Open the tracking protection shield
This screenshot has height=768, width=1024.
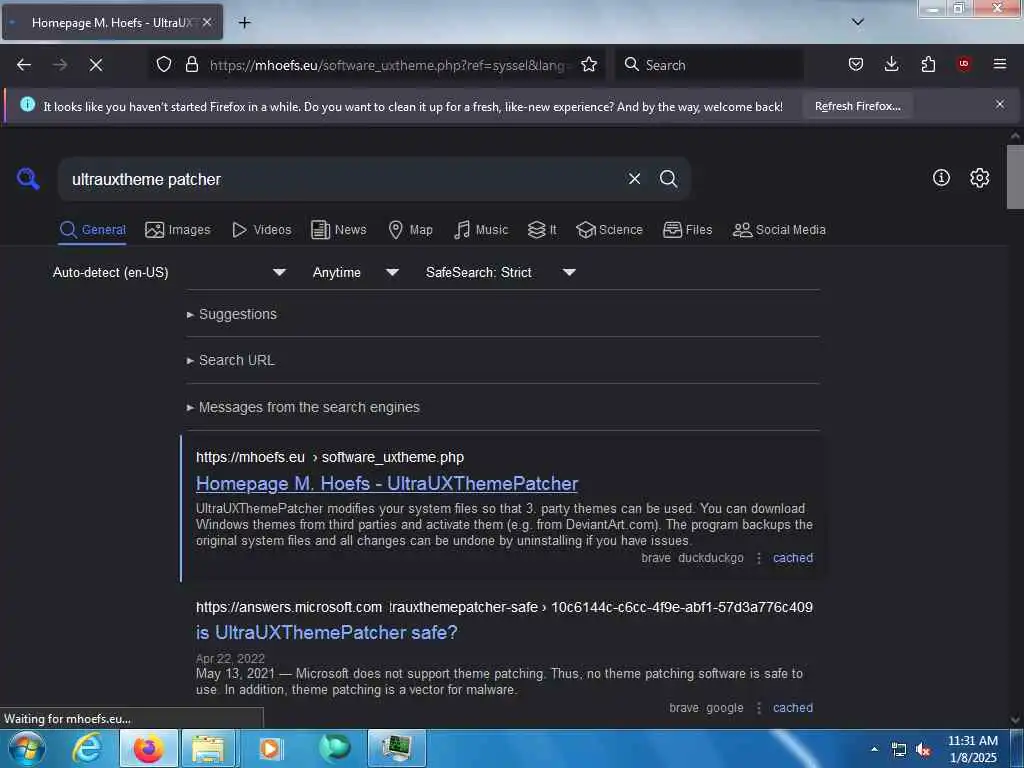pos(164,64)
